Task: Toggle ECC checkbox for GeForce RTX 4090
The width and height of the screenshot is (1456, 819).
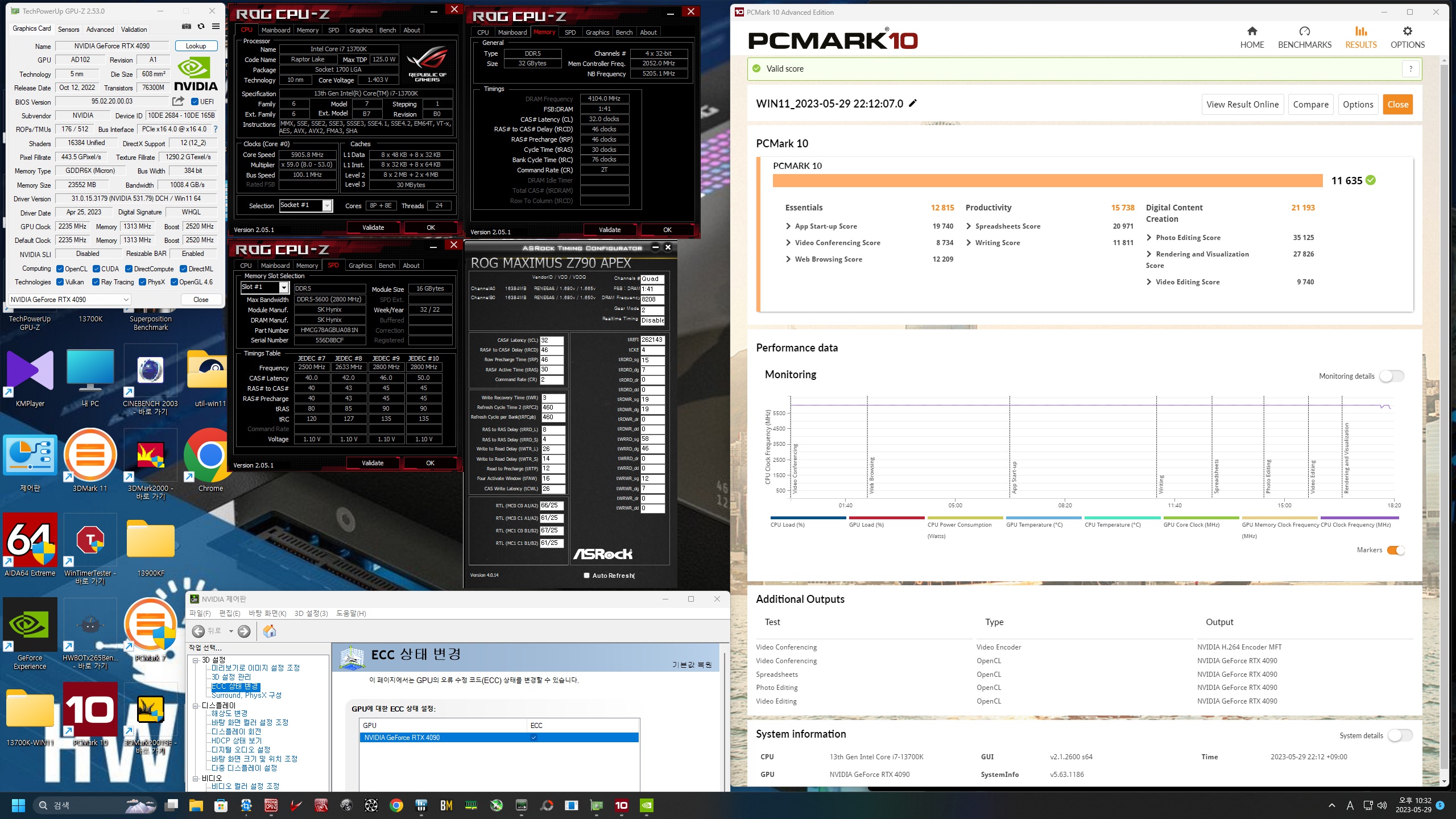Action: click(x=533, y=738)
